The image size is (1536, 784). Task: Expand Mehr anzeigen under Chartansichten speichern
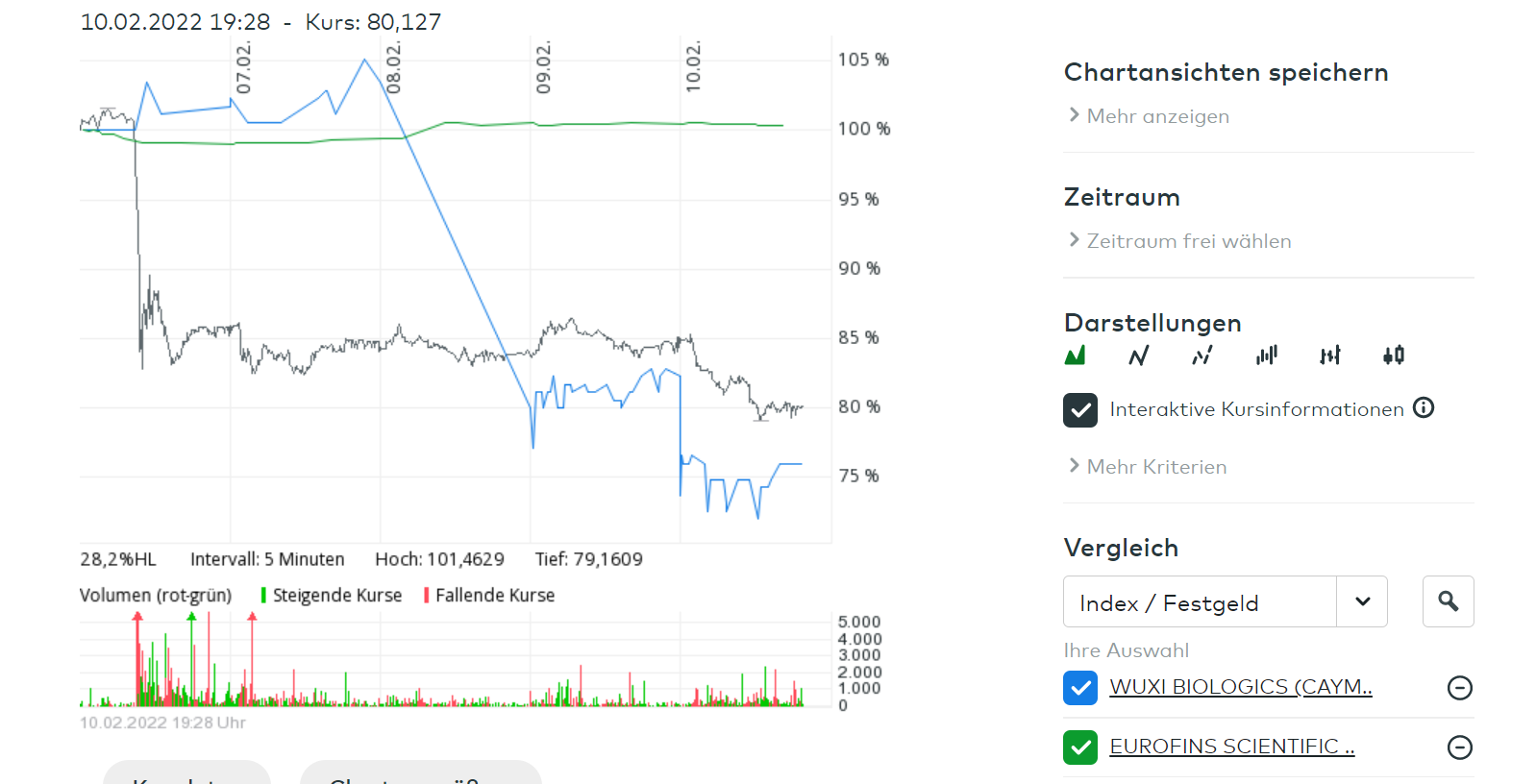click(1157, 115)
